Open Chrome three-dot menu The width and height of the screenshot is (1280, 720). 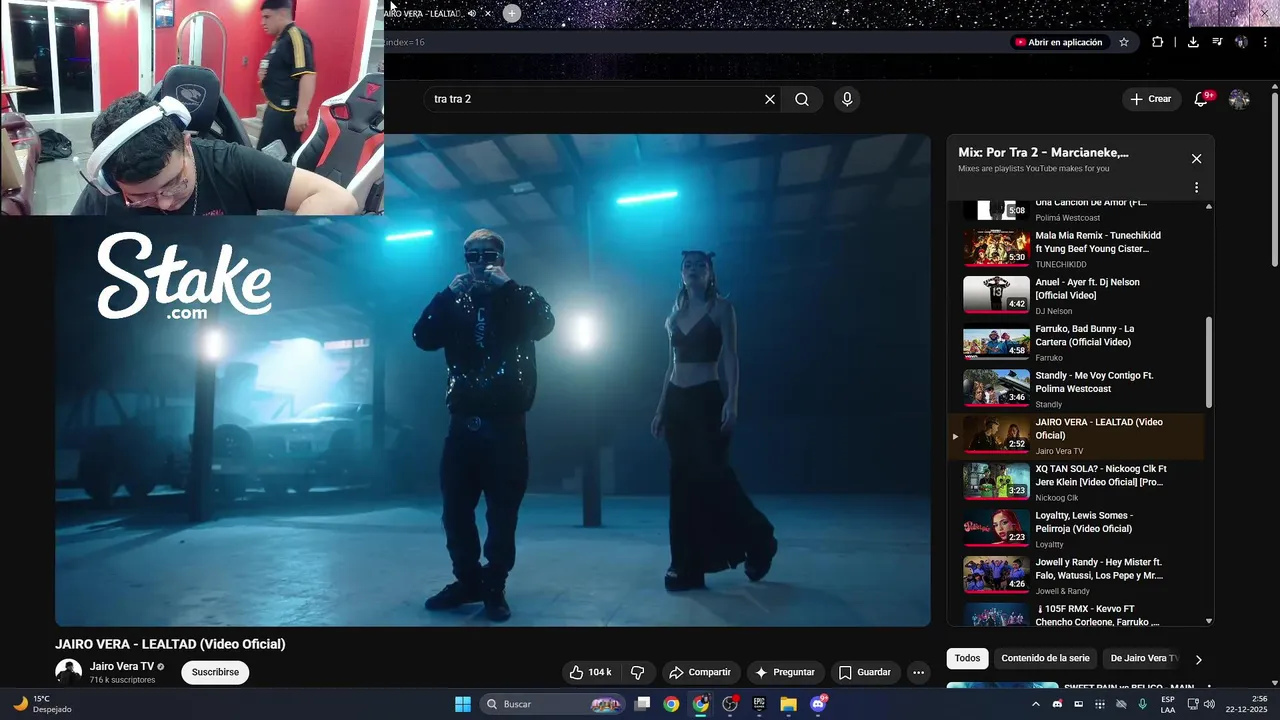(x=1266, y=42)
